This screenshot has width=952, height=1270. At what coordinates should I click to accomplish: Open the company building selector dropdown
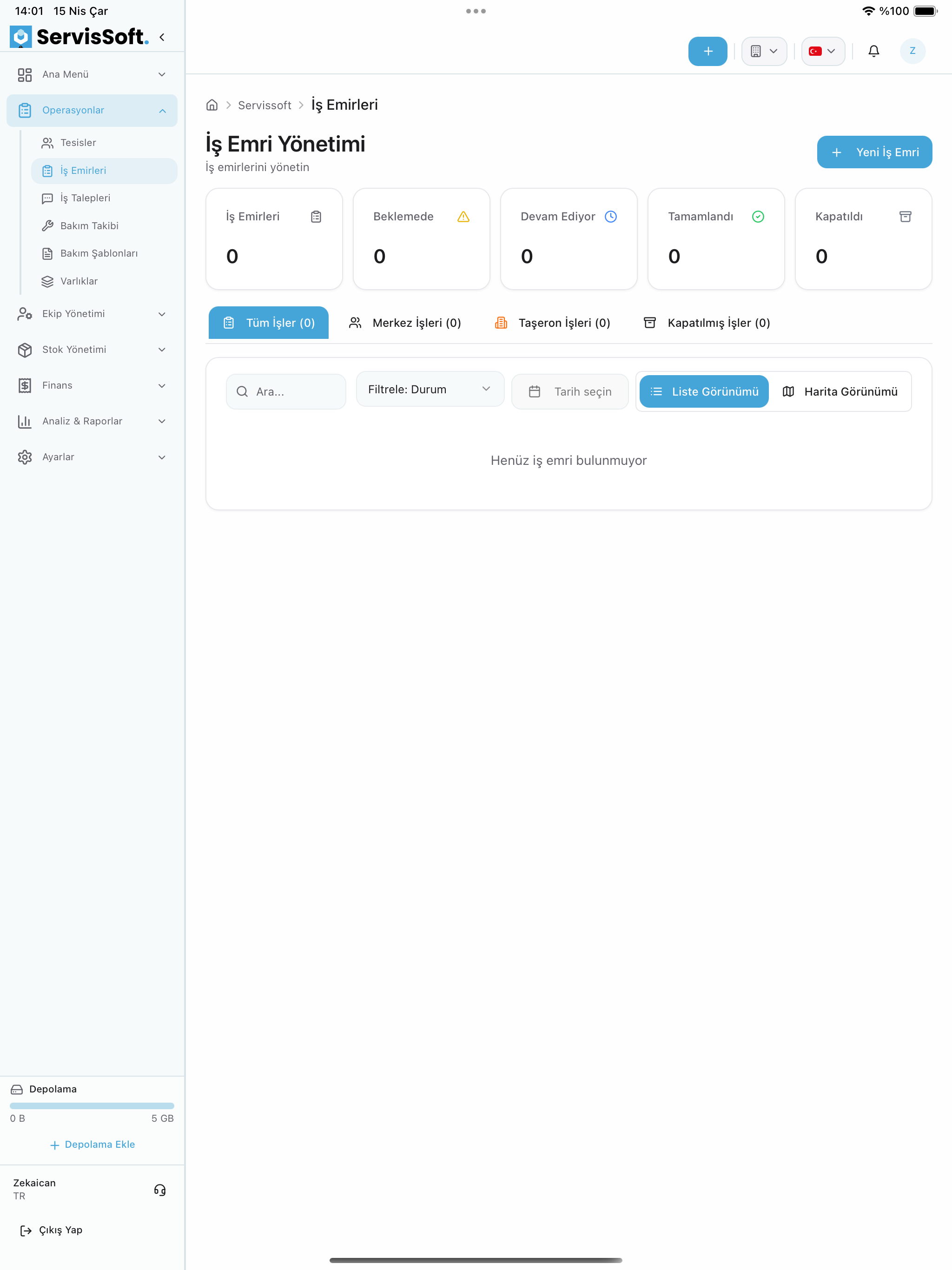[x=764, y=51]
